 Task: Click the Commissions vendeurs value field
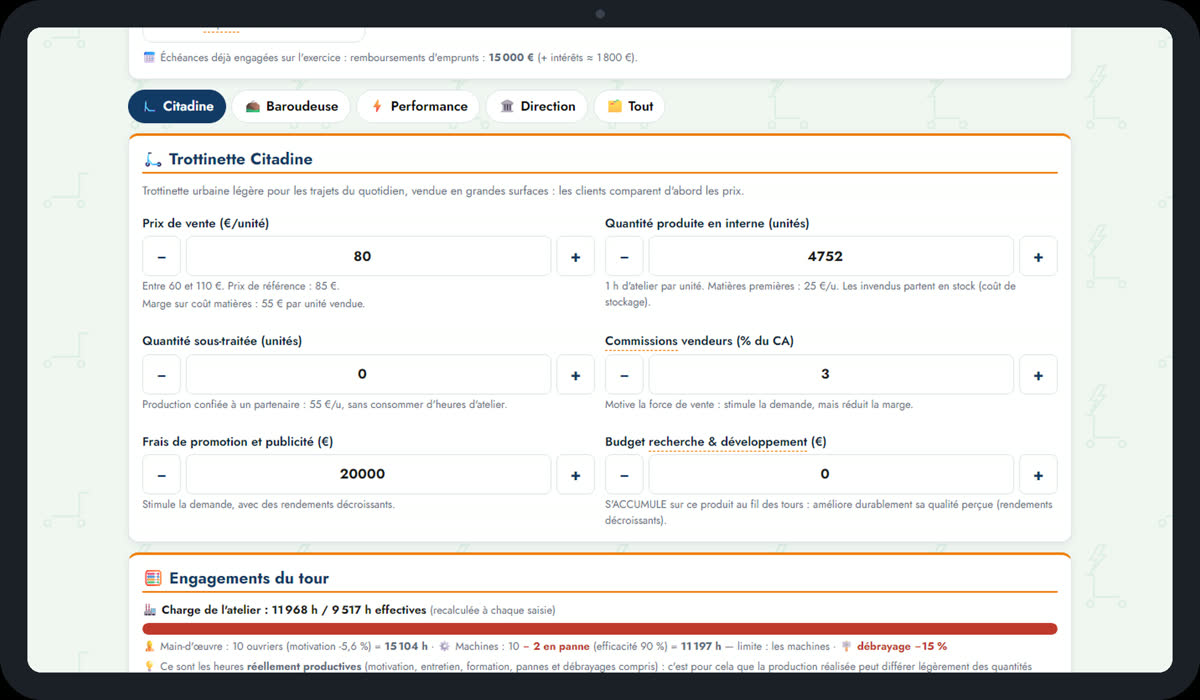(831, 375)
